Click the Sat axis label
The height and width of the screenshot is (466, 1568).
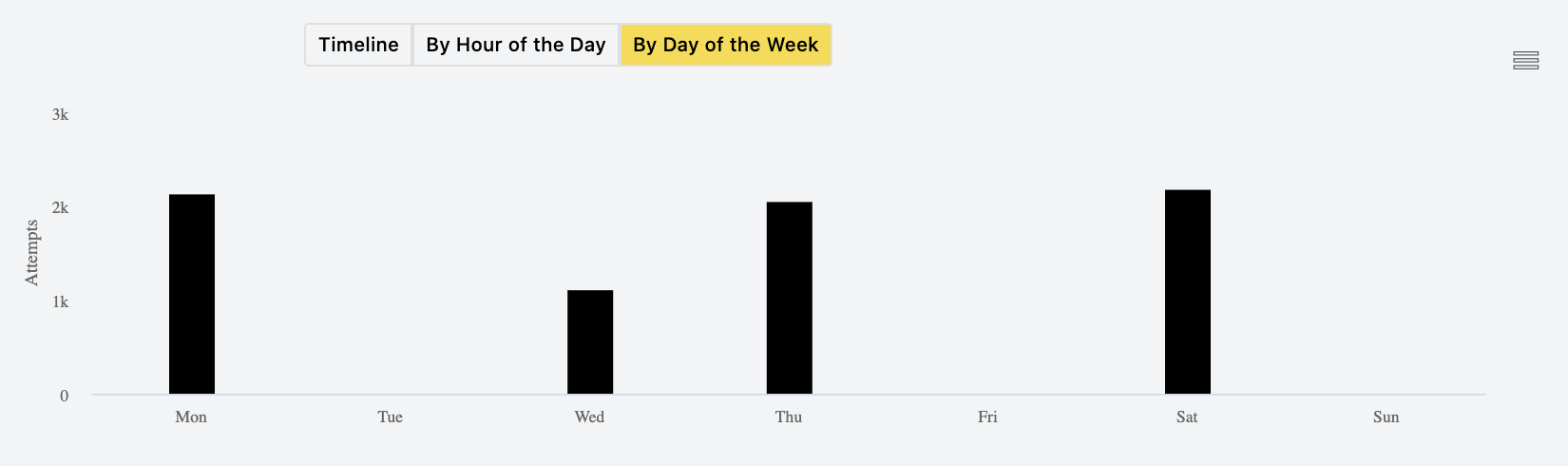(1187, 417)
